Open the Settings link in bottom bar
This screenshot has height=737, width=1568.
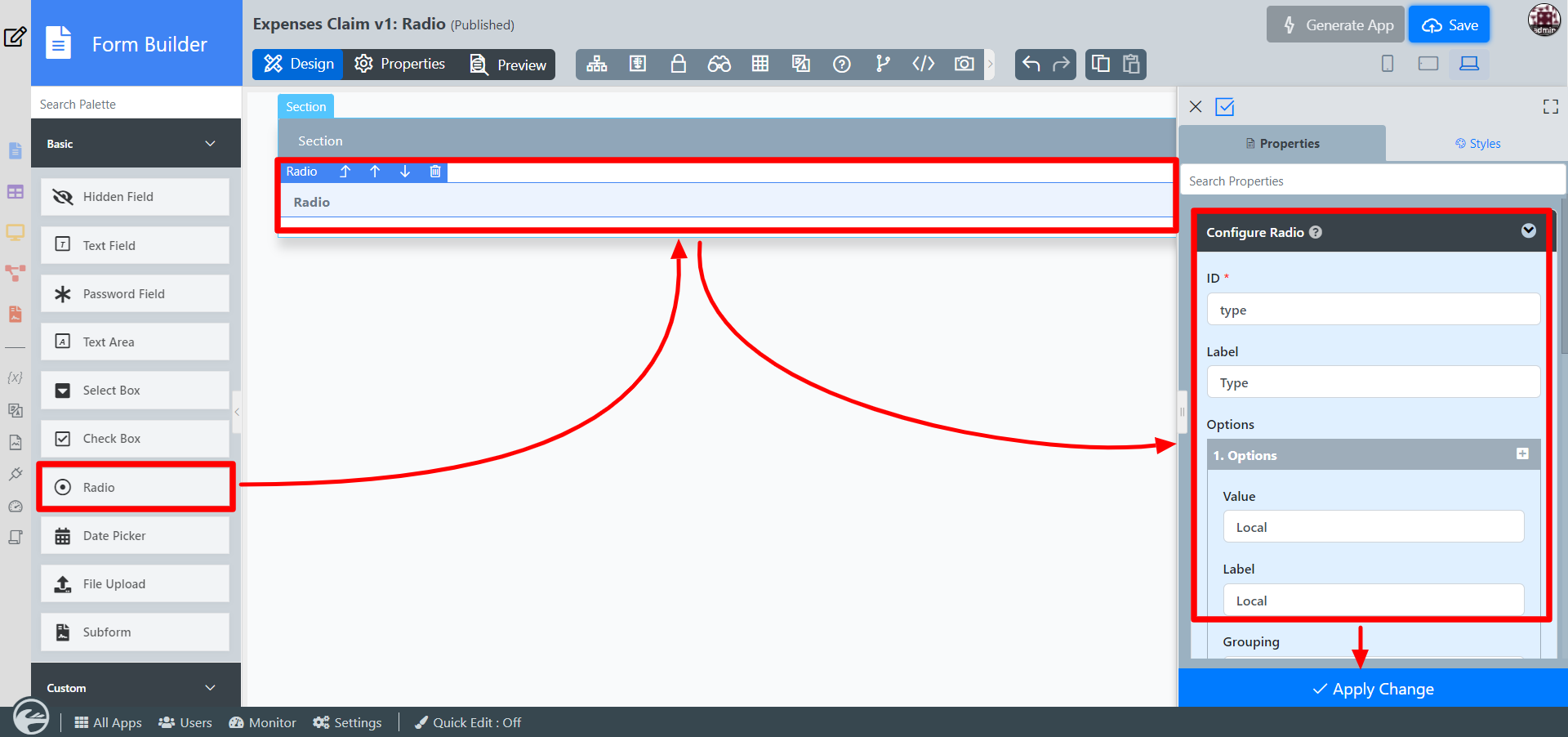coord(347,722)
